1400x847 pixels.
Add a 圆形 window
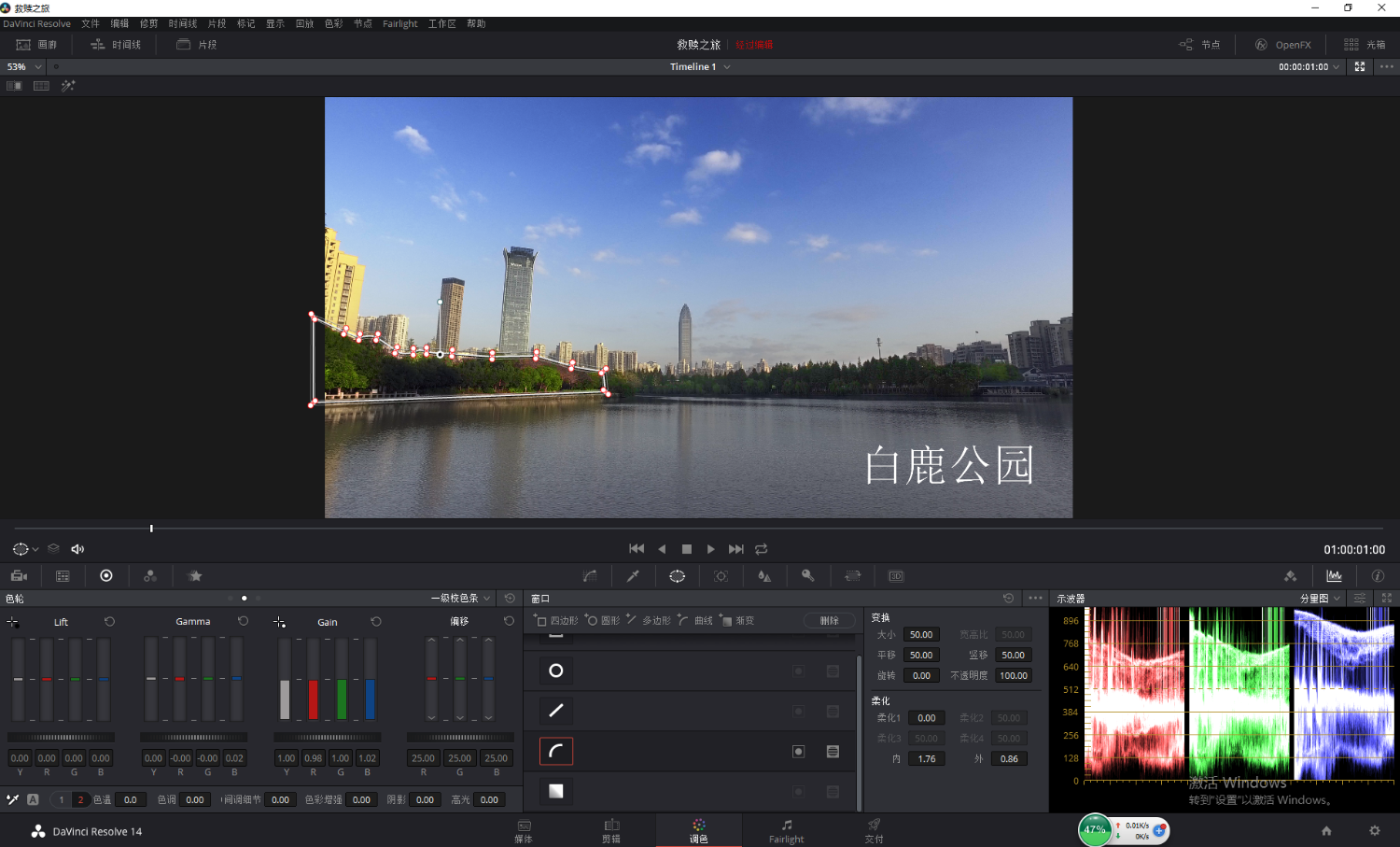pyautogui.click(x=603, y=621)
